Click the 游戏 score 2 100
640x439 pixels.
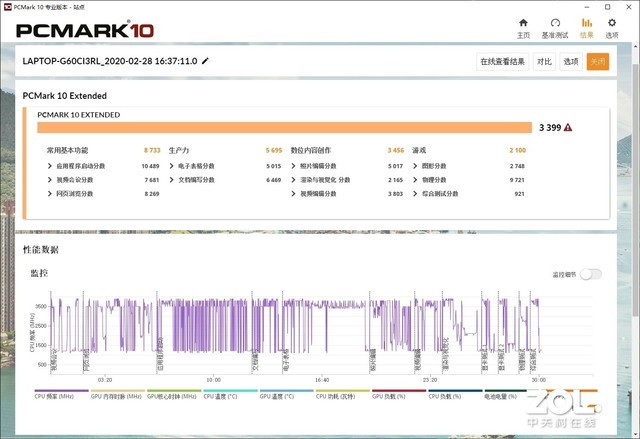point(518,150)
